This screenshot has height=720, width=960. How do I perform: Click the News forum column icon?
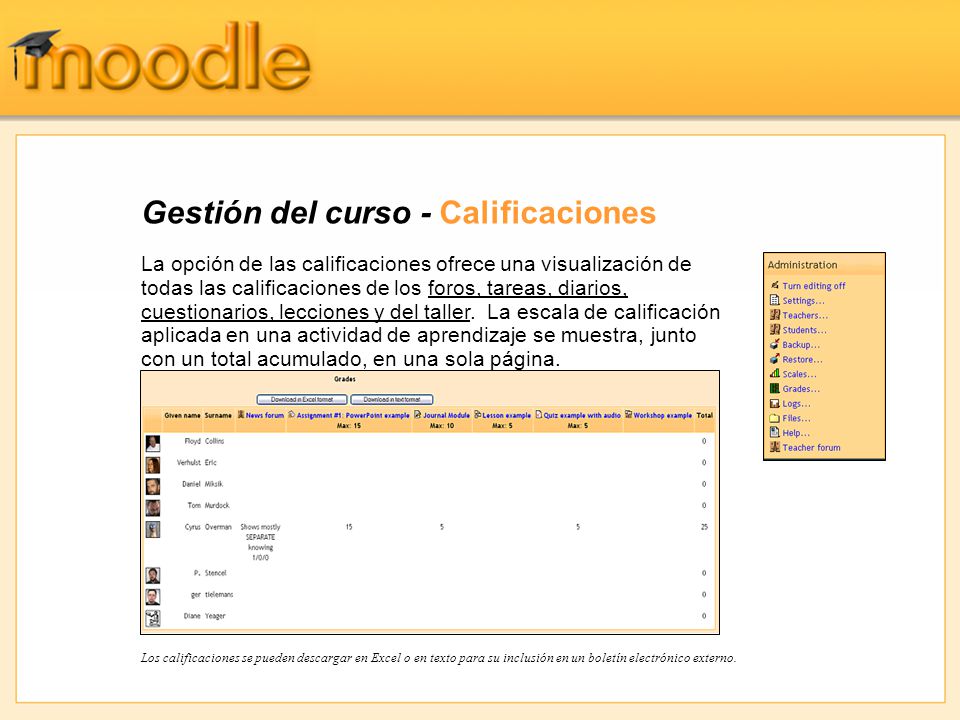point(241,414)
